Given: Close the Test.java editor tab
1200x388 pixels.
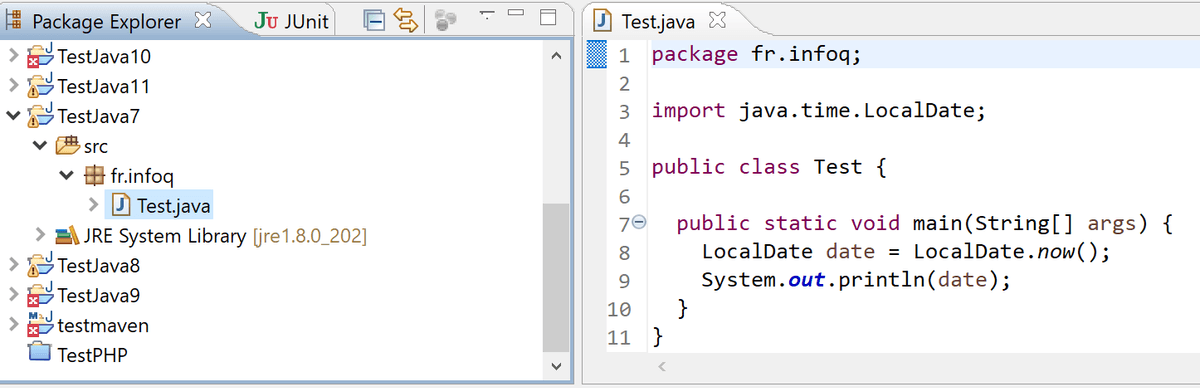Looking at the screenshot, I should (x=716, y=20).
